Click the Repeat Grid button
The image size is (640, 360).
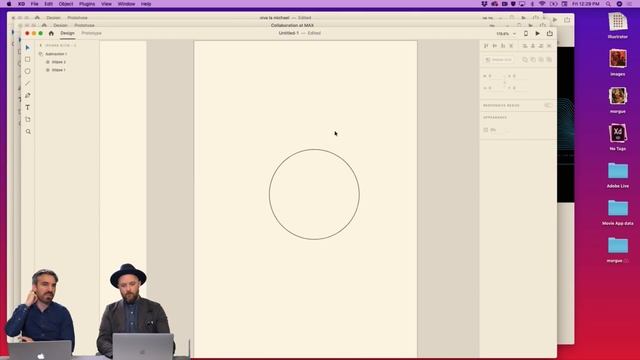(499, 60)
